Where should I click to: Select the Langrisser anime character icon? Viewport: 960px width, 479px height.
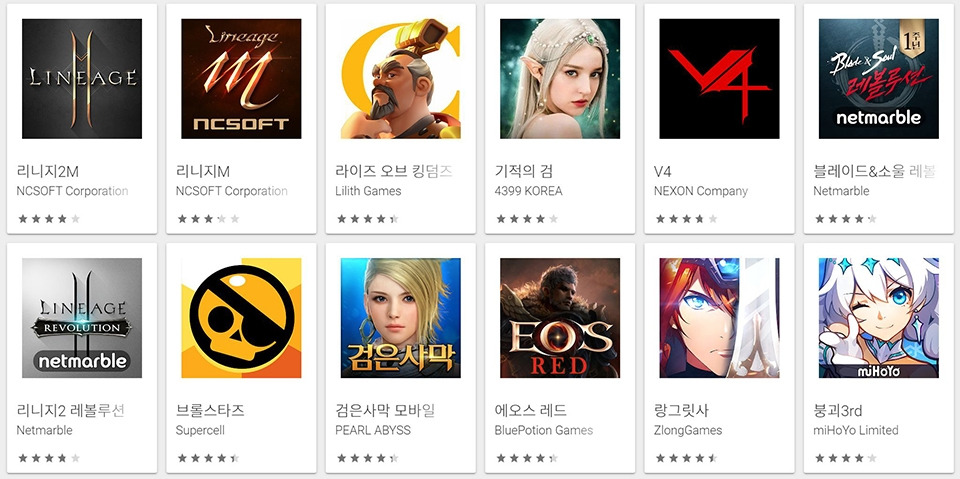click(719, 318)
